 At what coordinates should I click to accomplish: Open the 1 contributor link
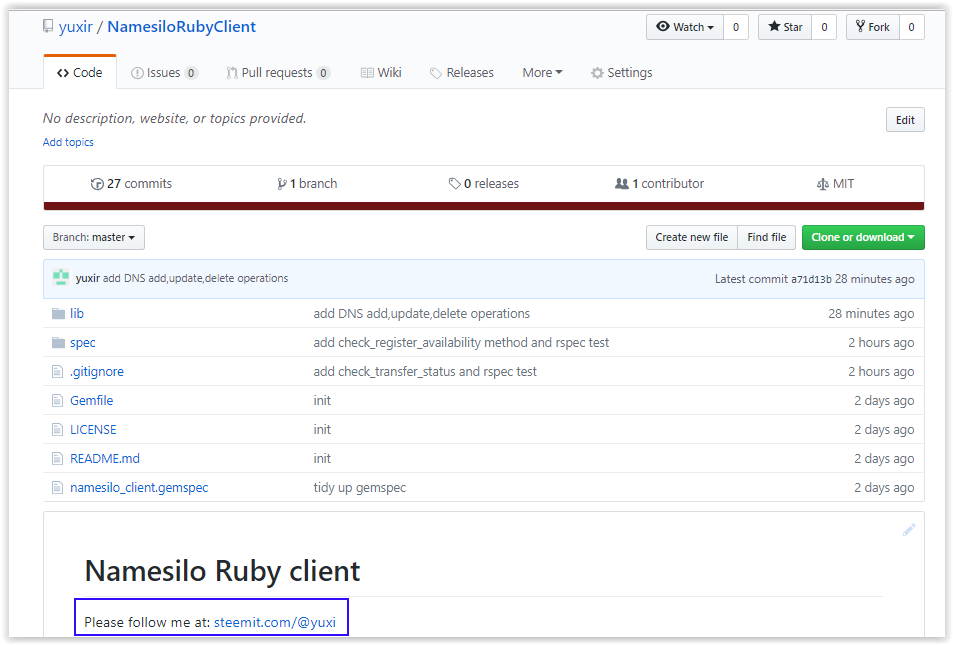click(659, 184)
